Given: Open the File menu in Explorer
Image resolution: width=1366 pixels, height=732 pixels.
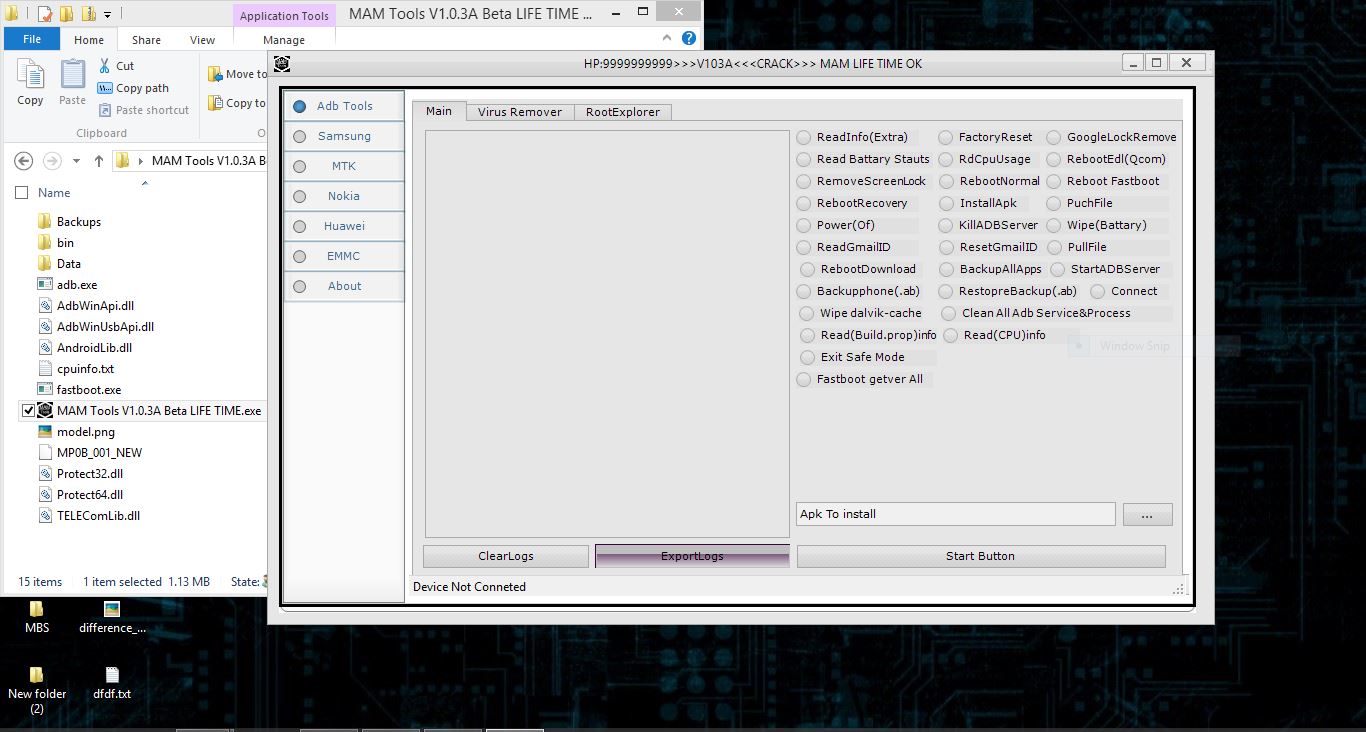Looking at the screenshot, I should click(32, 40).
